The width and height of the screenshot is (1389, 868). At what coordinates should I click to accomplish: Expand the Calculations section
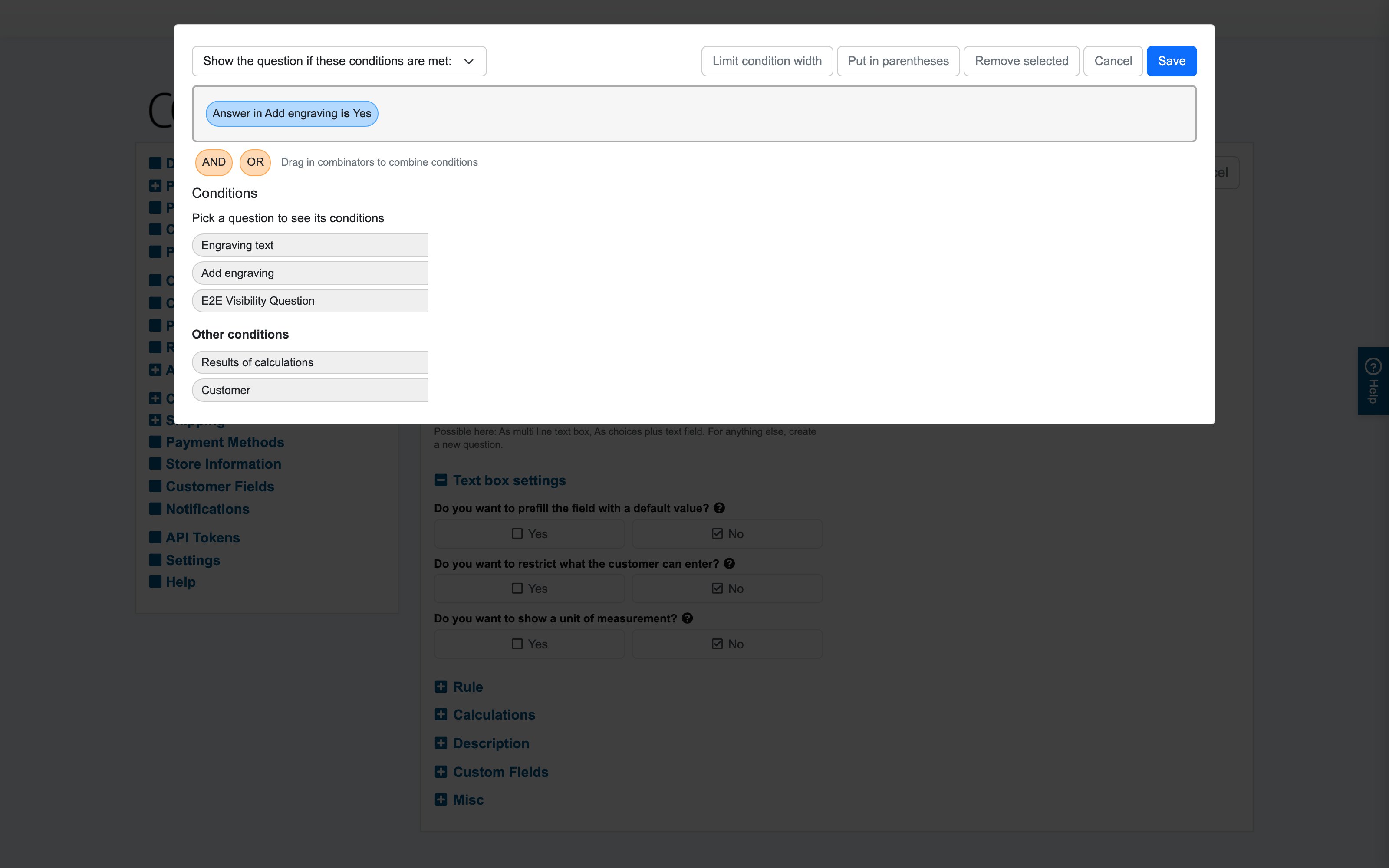[485, 715]
